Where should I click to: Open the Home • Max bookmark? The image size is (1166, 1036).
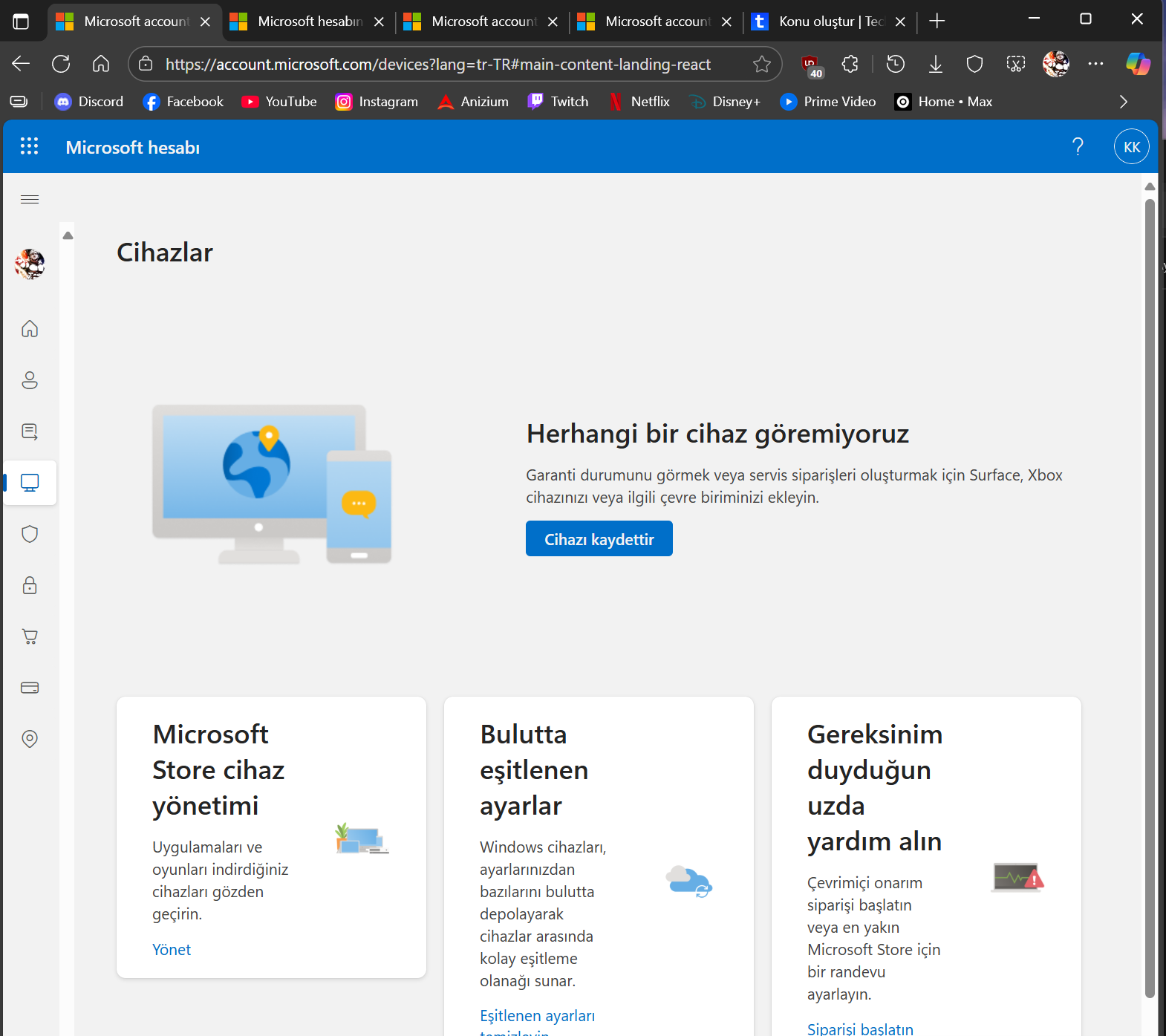(944, 102)
